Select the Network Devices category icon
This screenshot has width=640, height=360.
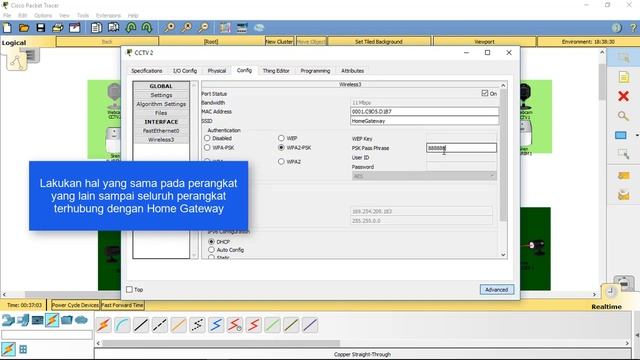pos(8,320)
